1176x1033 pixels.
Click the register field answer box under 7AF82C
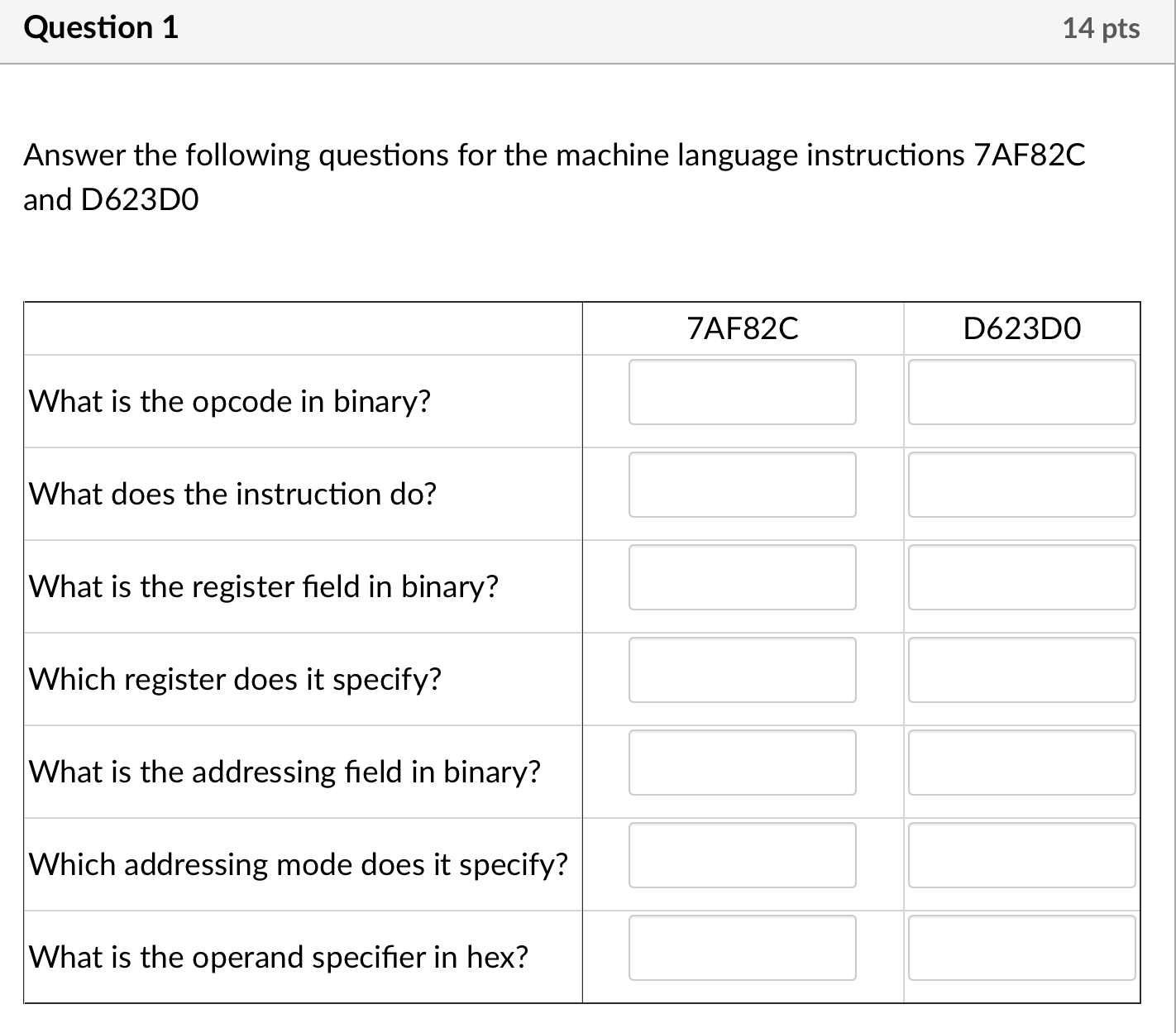(x=742, y=577)
